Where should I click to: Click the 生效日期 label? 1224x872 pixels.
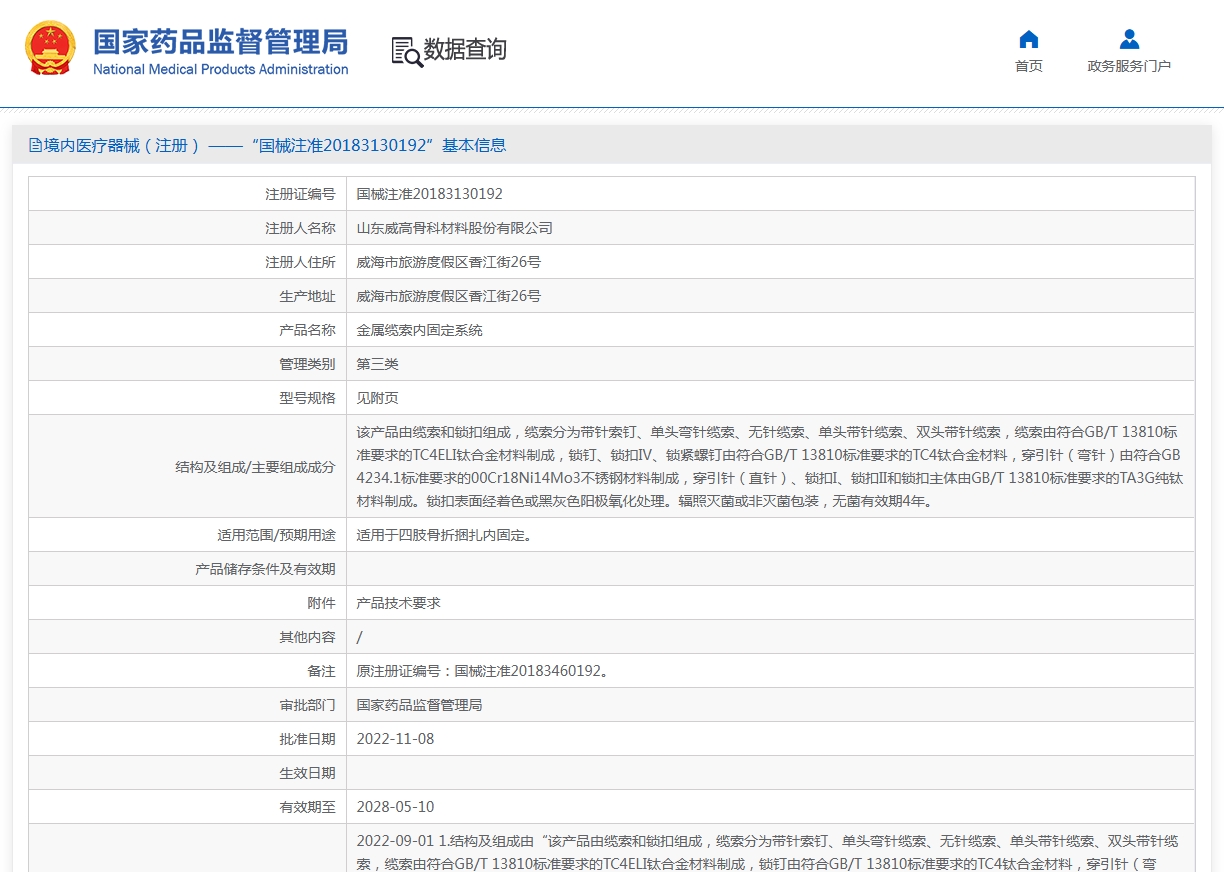coord(307,773)
